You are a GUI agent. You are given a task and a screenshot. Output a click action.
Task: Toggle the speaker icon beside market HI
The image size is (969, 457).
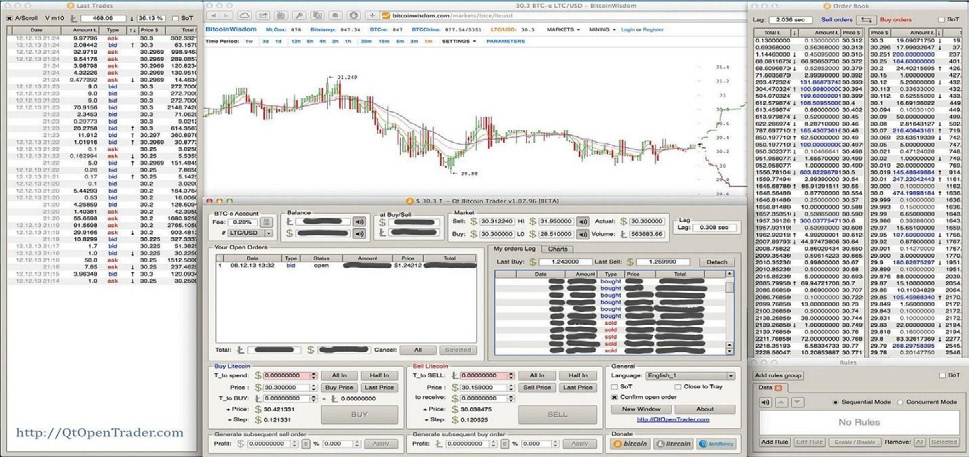pos(583,221)
